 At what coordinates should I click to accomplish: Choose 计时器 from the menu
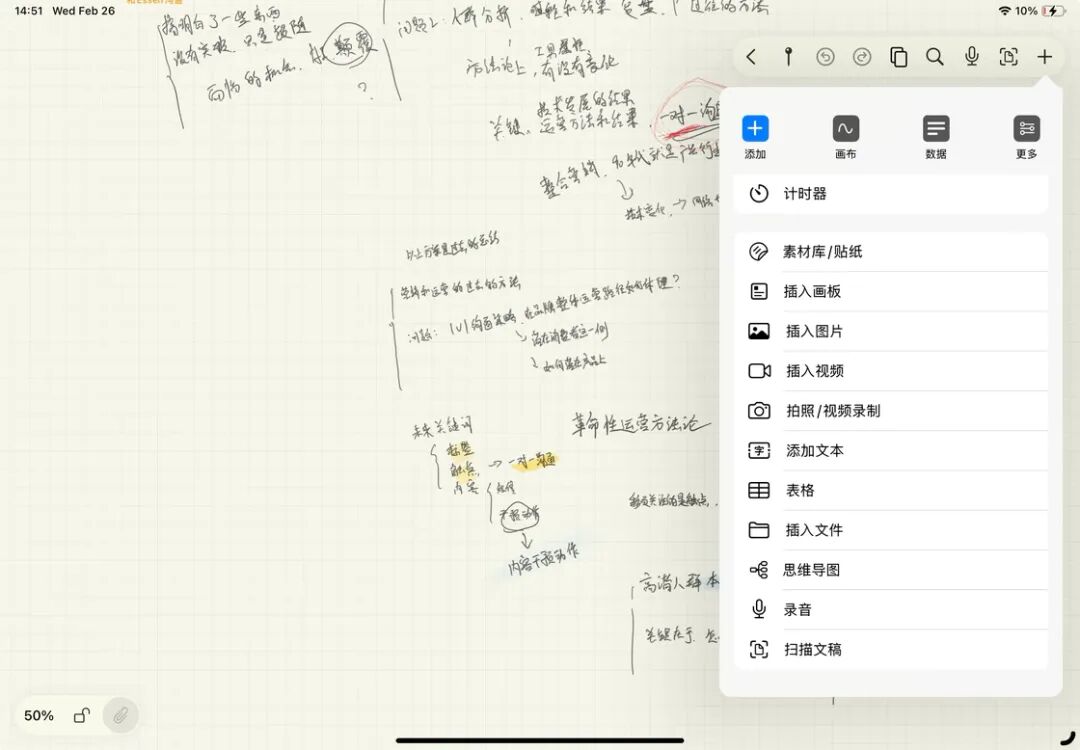(891, 194)
